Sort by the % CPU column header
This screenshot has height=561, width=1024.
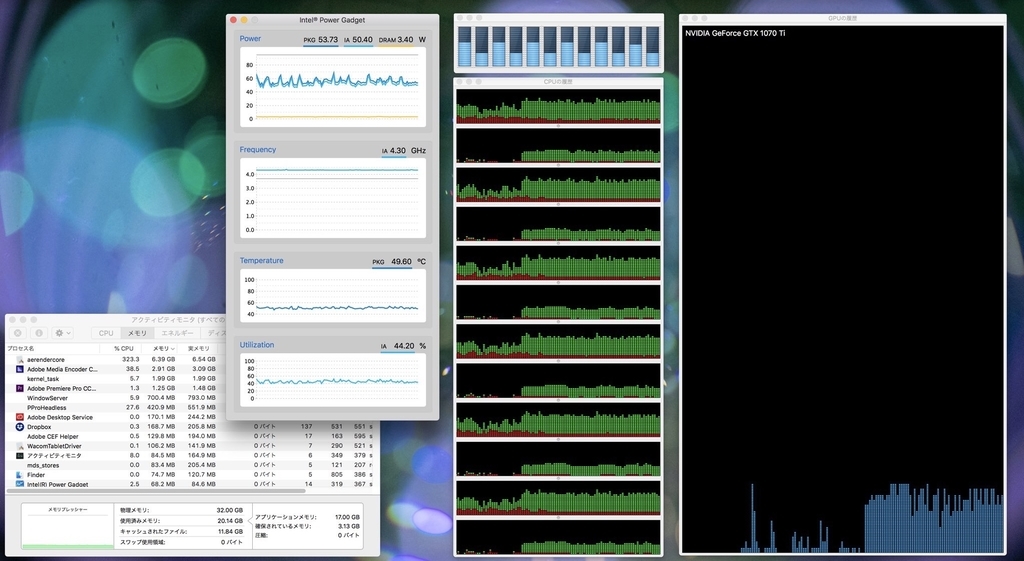click(x=123, y=349)
